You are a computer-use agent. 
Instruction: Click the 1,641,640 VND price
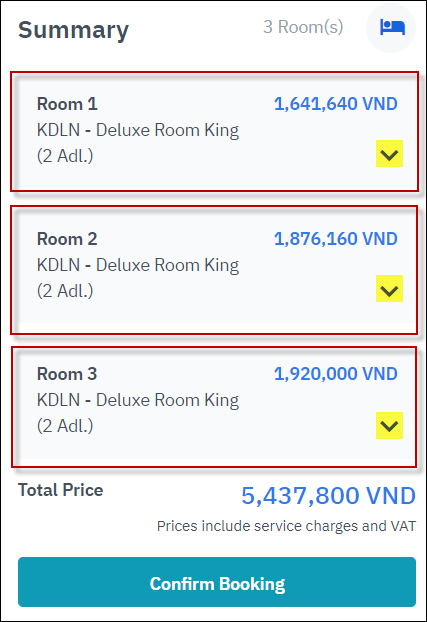pos(335,104)
